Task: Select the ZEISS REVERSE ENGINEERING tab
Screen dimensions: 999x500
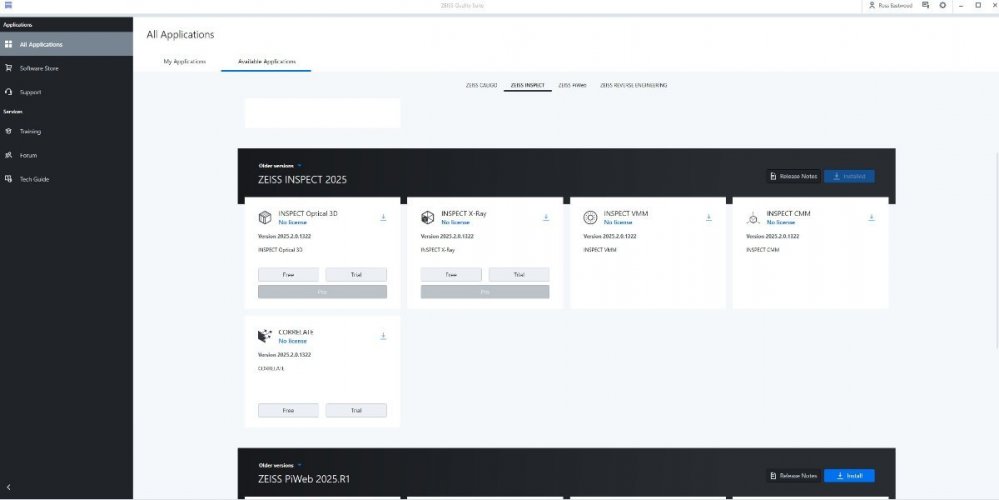Action: click(633, 85)
